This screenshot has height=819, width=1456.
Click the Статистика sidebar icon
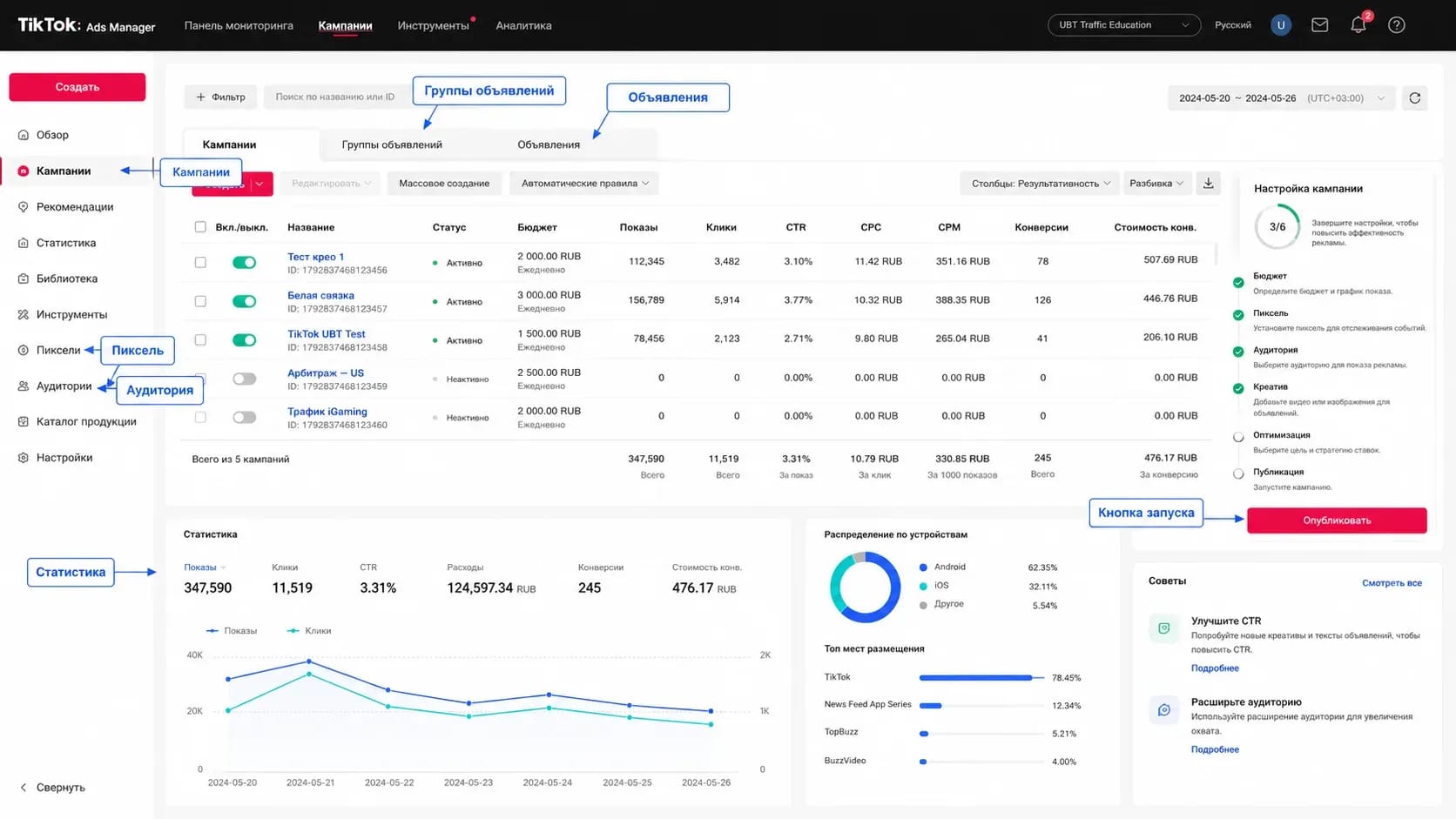click(x=24, y=243)
